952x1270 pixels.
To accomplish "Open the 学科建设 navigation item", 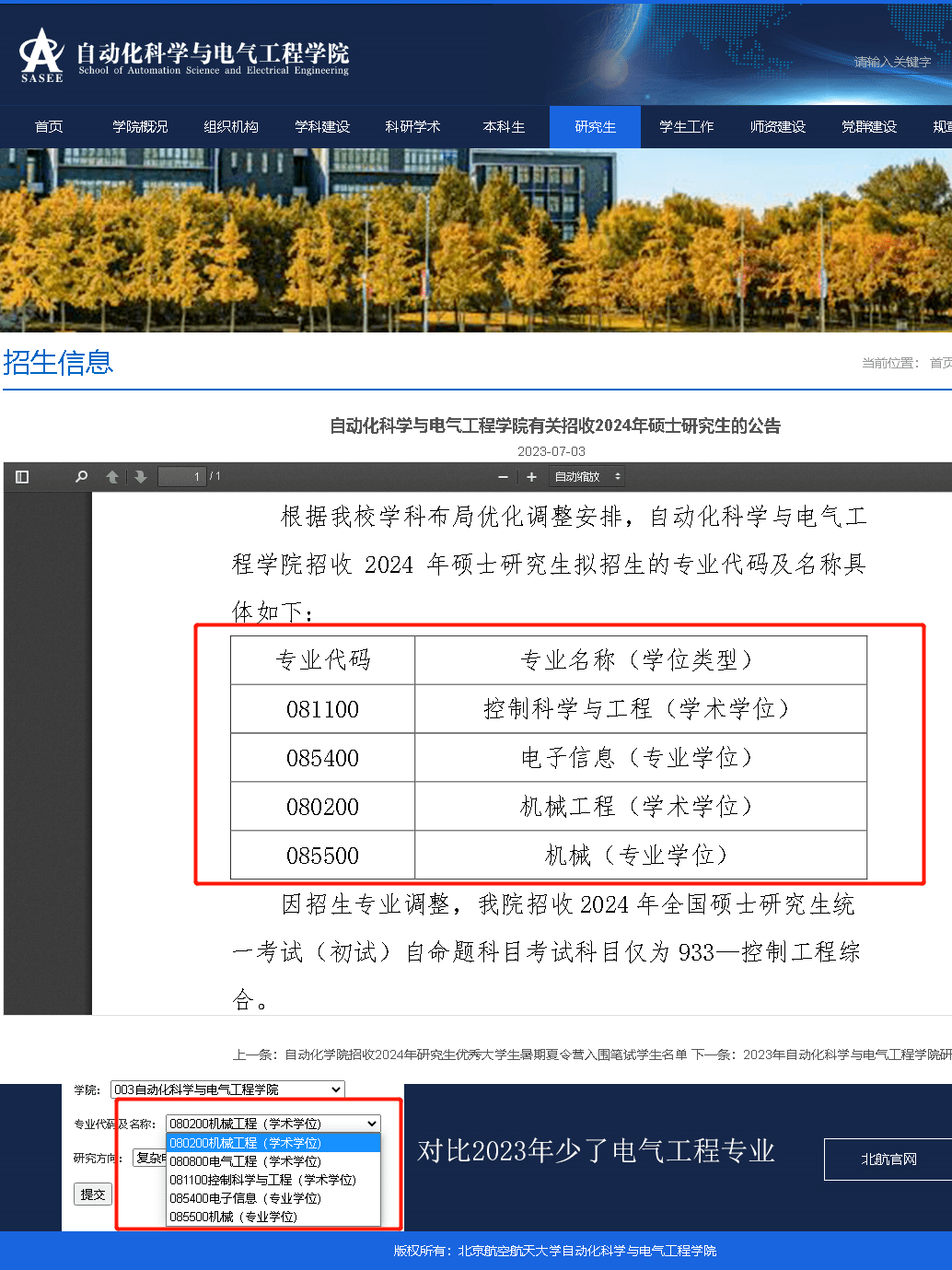I will click(322, 127).
